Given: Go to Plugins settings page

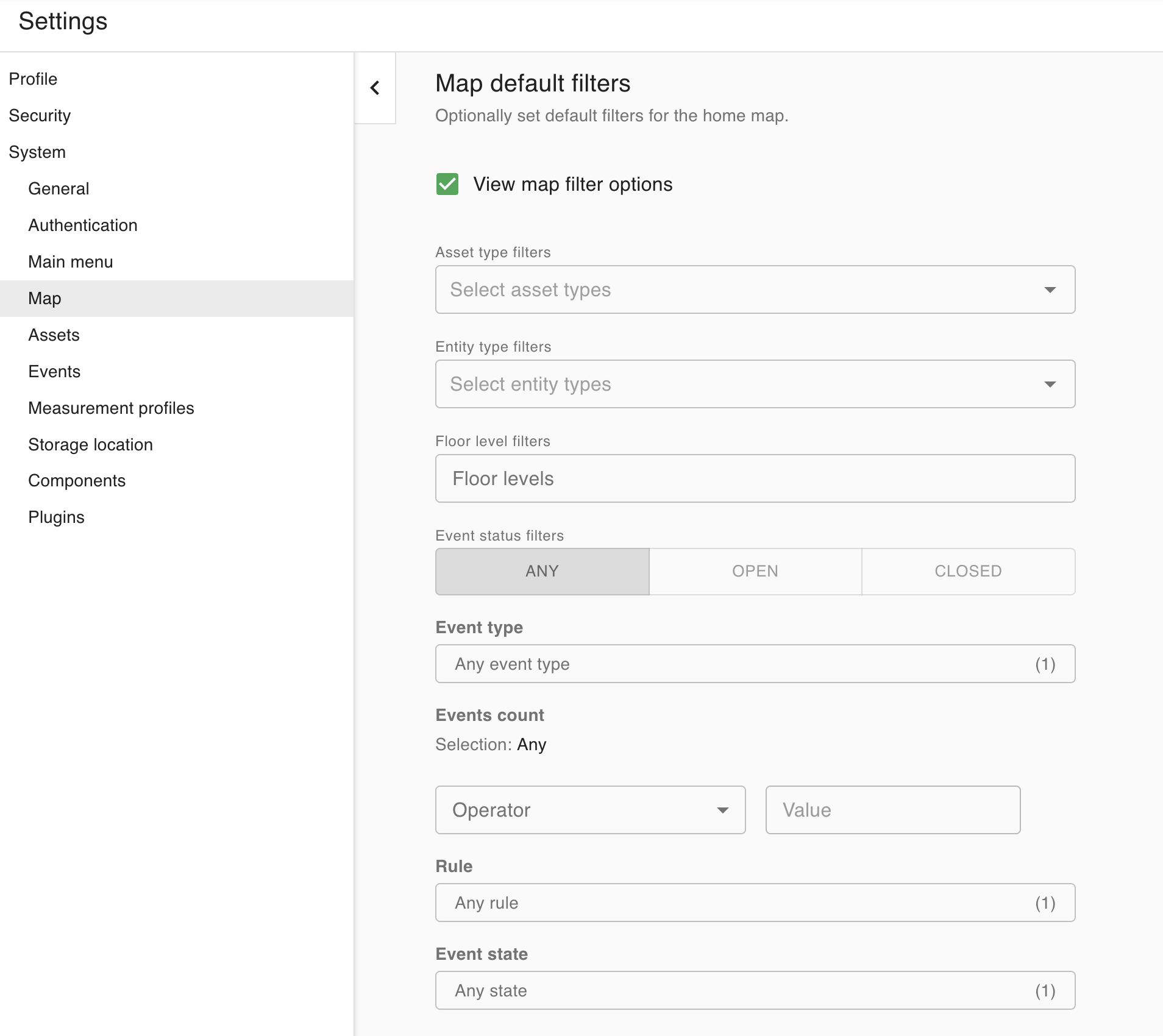Looking at the screenshot, I should (56, 517).
